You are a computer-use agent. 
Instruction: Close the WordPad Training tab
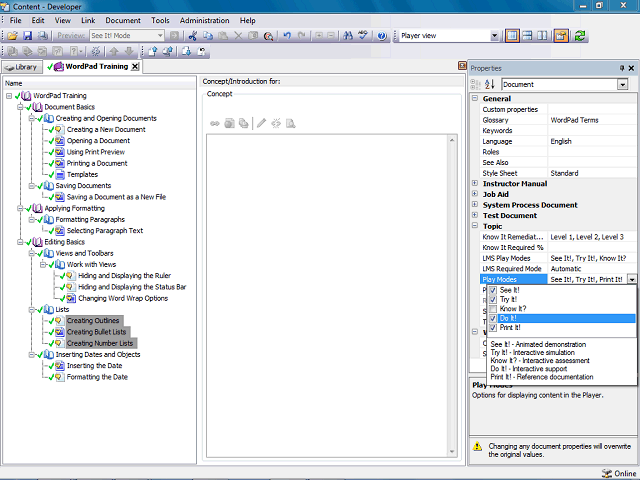(x=135, y=67)
